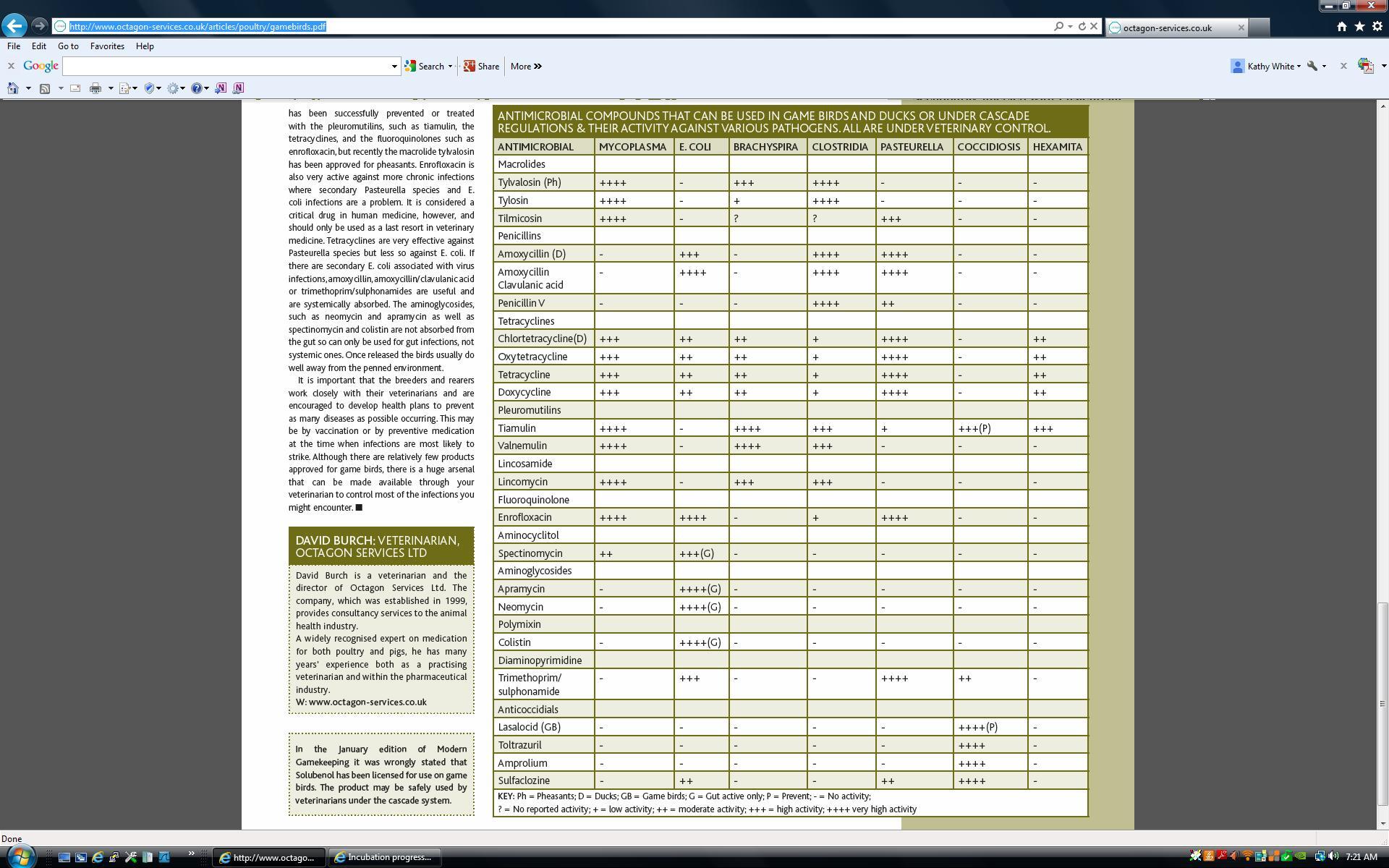Switch to Incubation progress taskbar window

[x=385, y=857]
